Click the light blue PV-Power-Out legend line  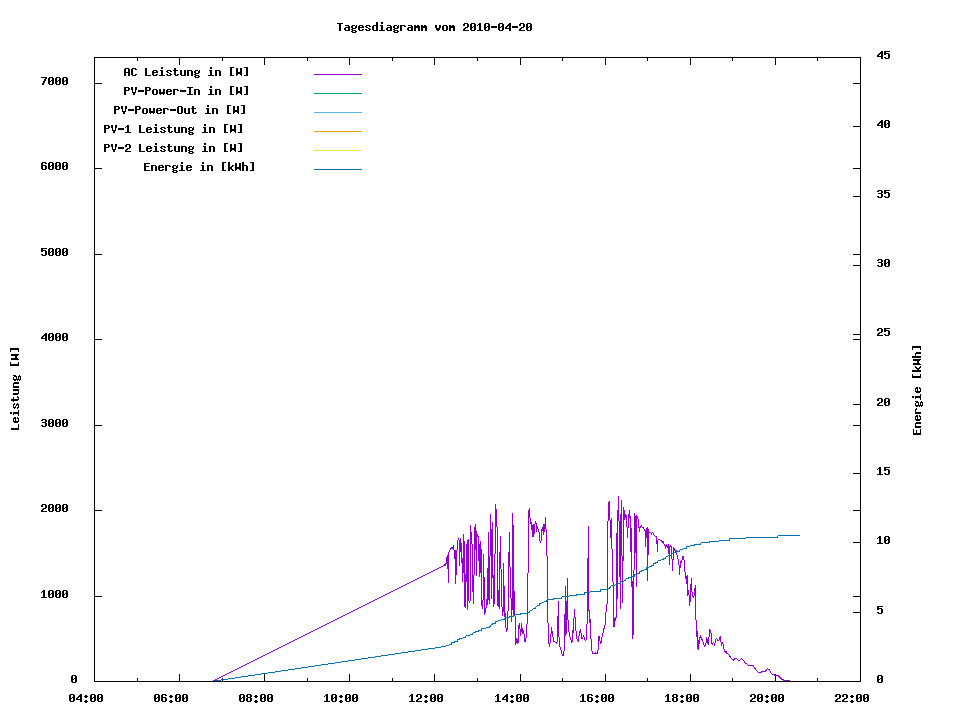[337, 112]
